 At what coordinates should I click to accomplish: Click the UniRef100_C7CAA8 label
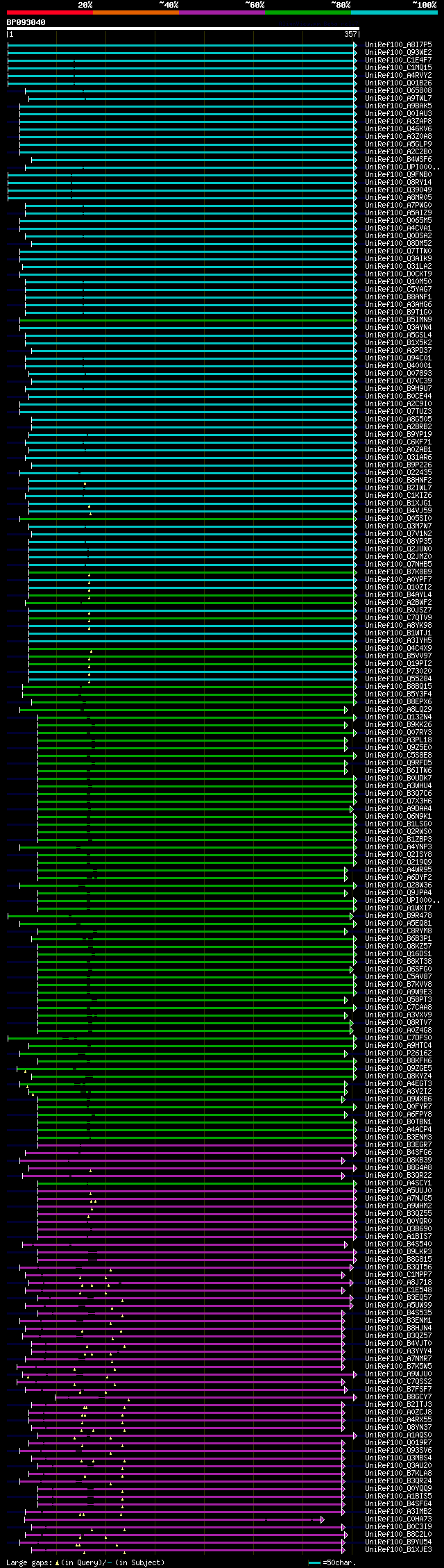click(398, 1007)
